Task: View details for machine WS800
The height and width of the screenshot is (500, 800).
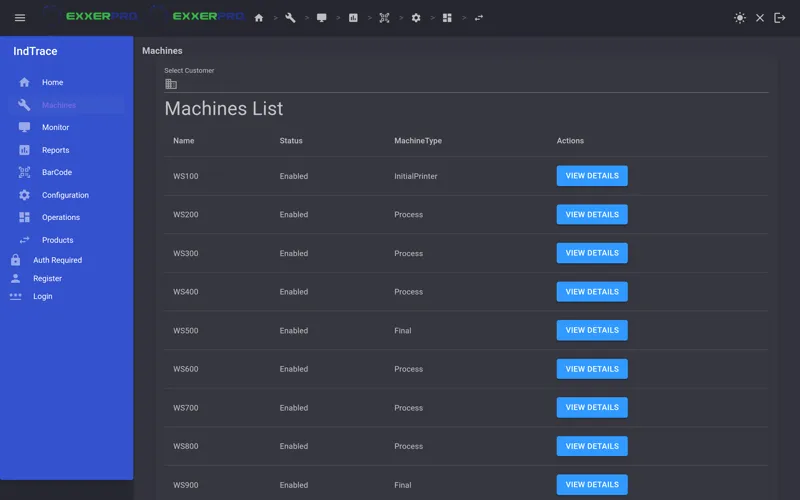Action: 592,446
